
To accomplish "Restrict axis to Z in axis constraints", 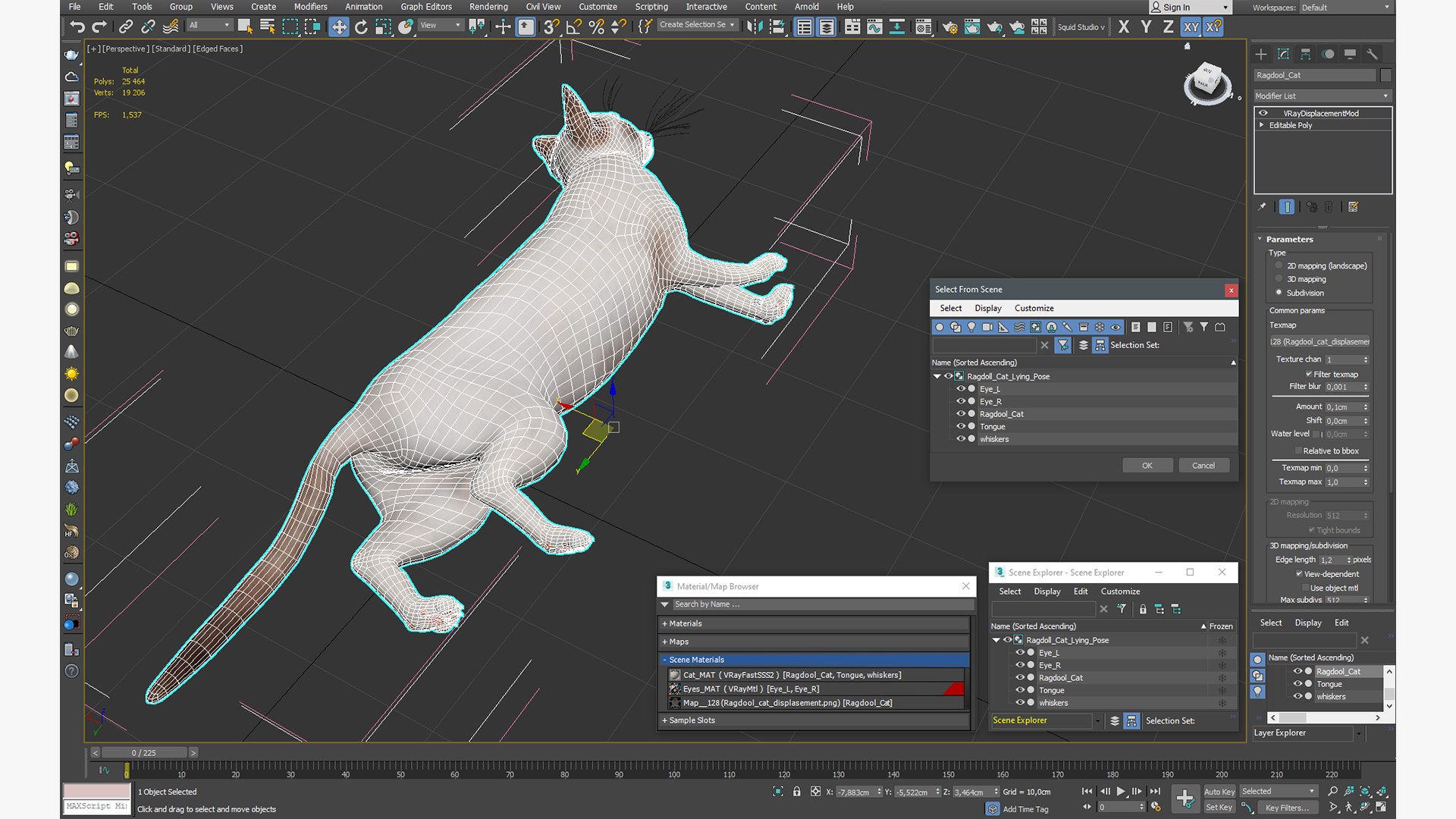I will pos(1169,27).
